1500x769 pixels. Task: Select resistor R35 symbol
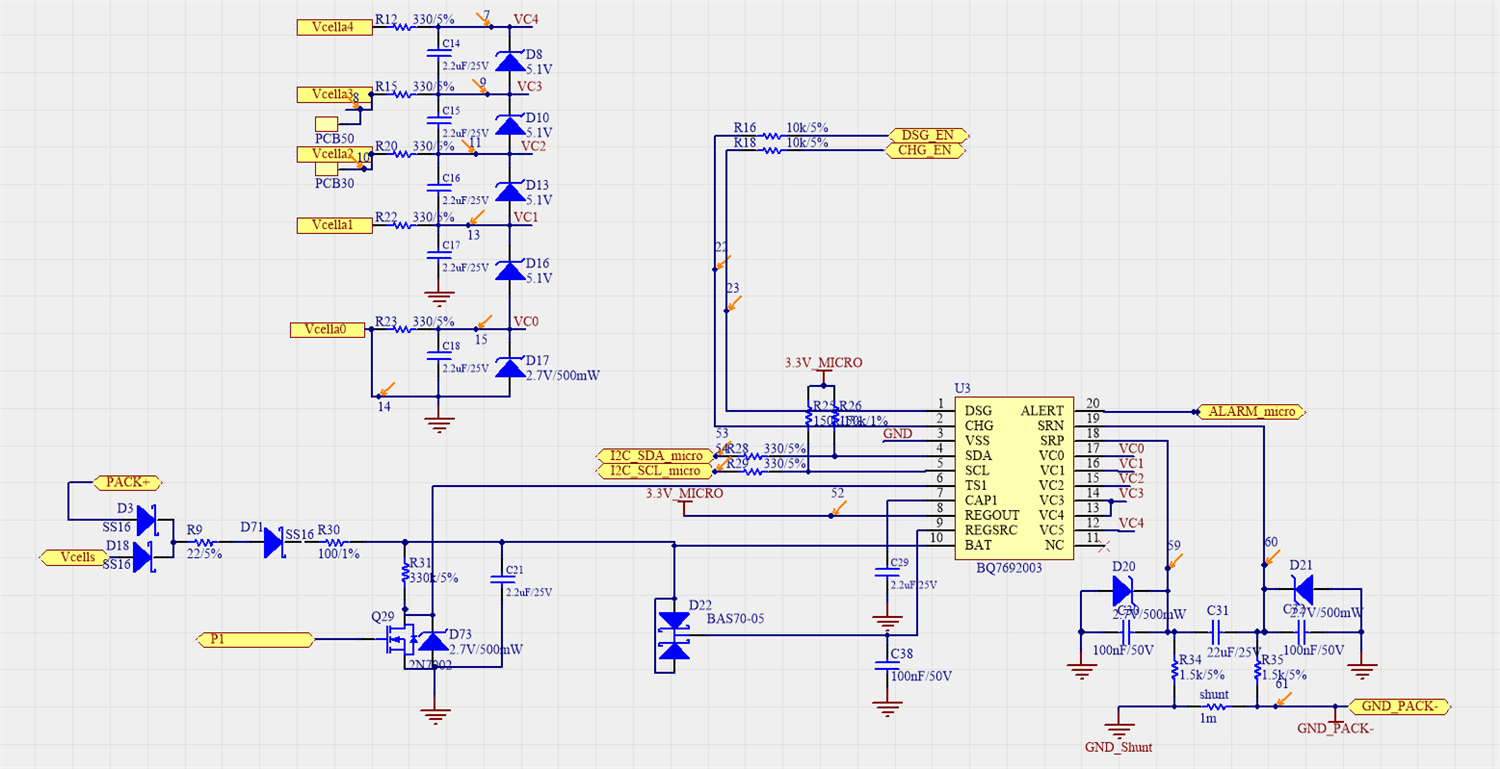tap(1257, 671)
